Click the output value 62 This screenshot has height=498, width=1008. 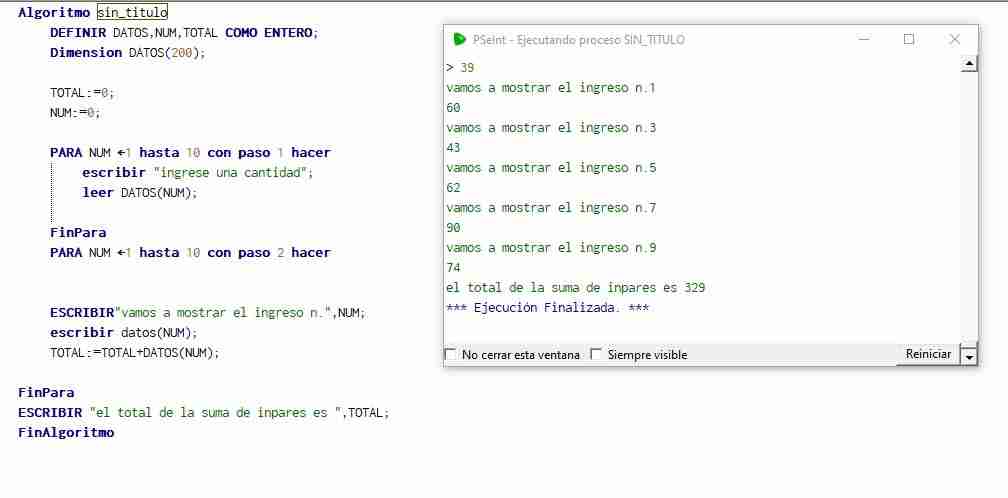(453, 188)
